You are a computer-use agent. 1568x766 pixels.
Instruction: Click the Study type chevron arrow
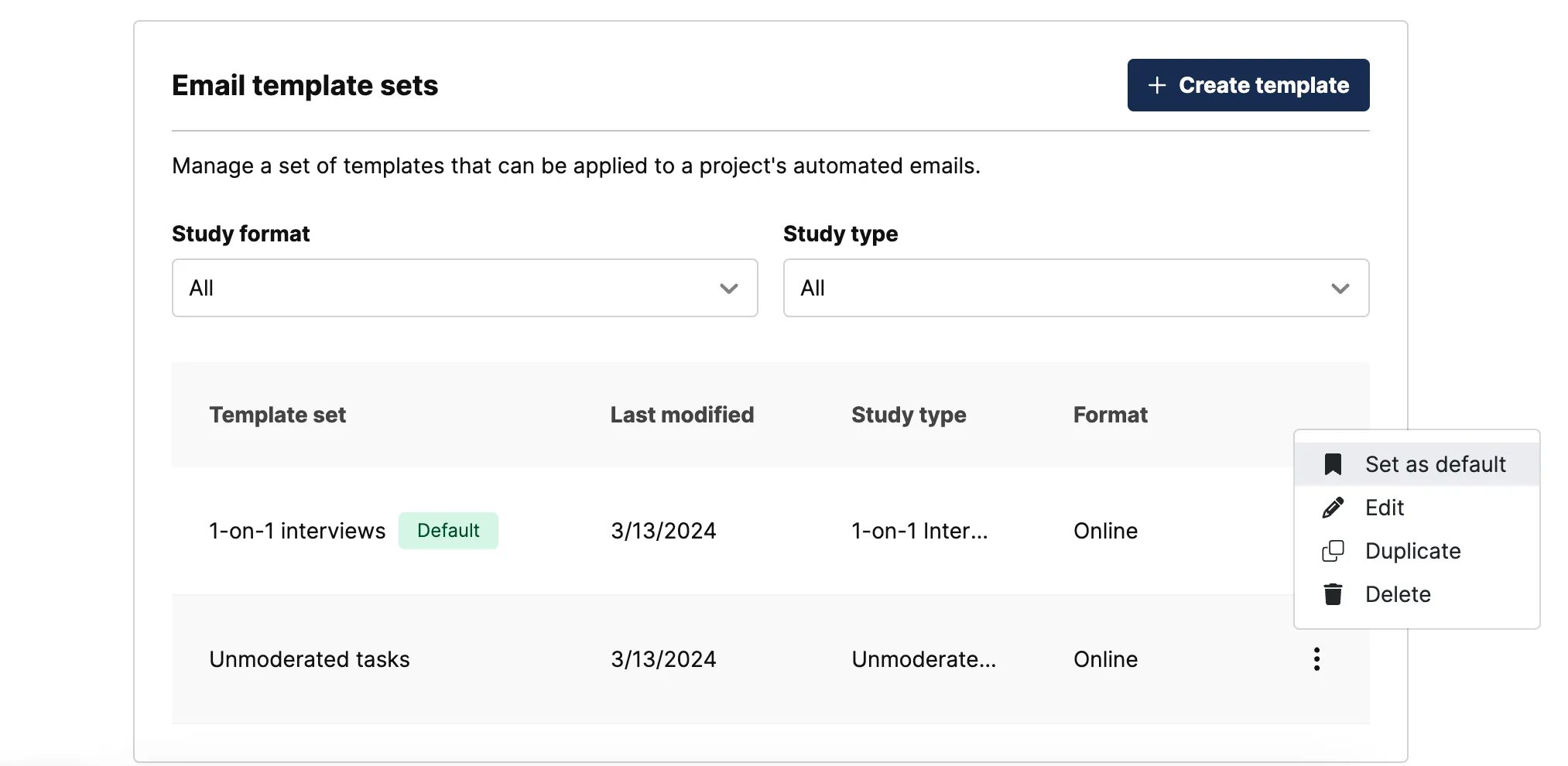pyautogui.click(x=1340, y=289)
